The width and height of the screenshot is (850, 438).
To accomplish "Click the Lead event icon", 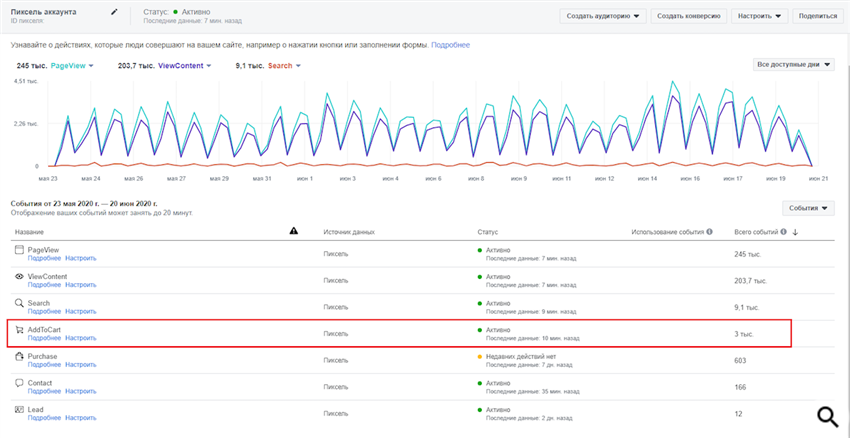I will (x=19, y=410).
